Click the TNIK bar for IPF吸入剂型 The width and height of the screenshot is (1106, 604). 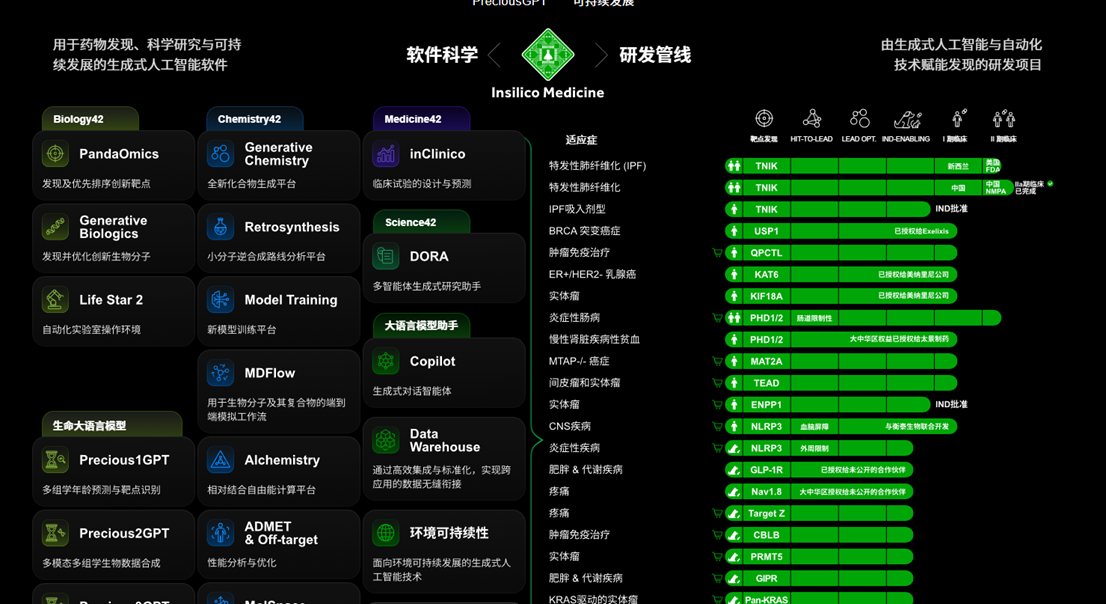pyautogui.click(x=827, y=209)
